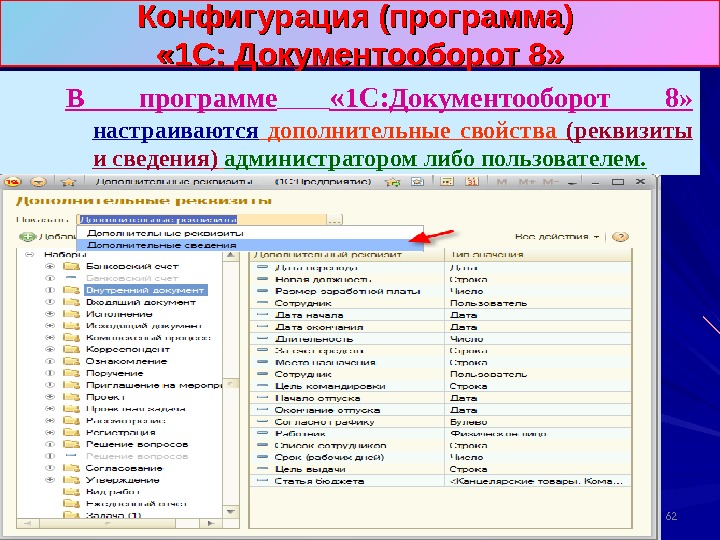Select Внутренний документ in the tree
Screen dimensions: 720x540
tap(145, 290)
